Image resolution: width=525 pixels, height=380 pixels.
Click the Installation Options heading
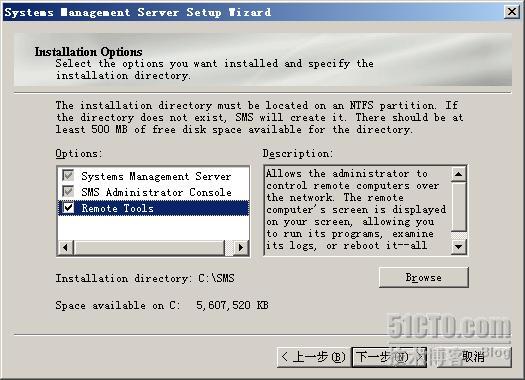point(88,52)
